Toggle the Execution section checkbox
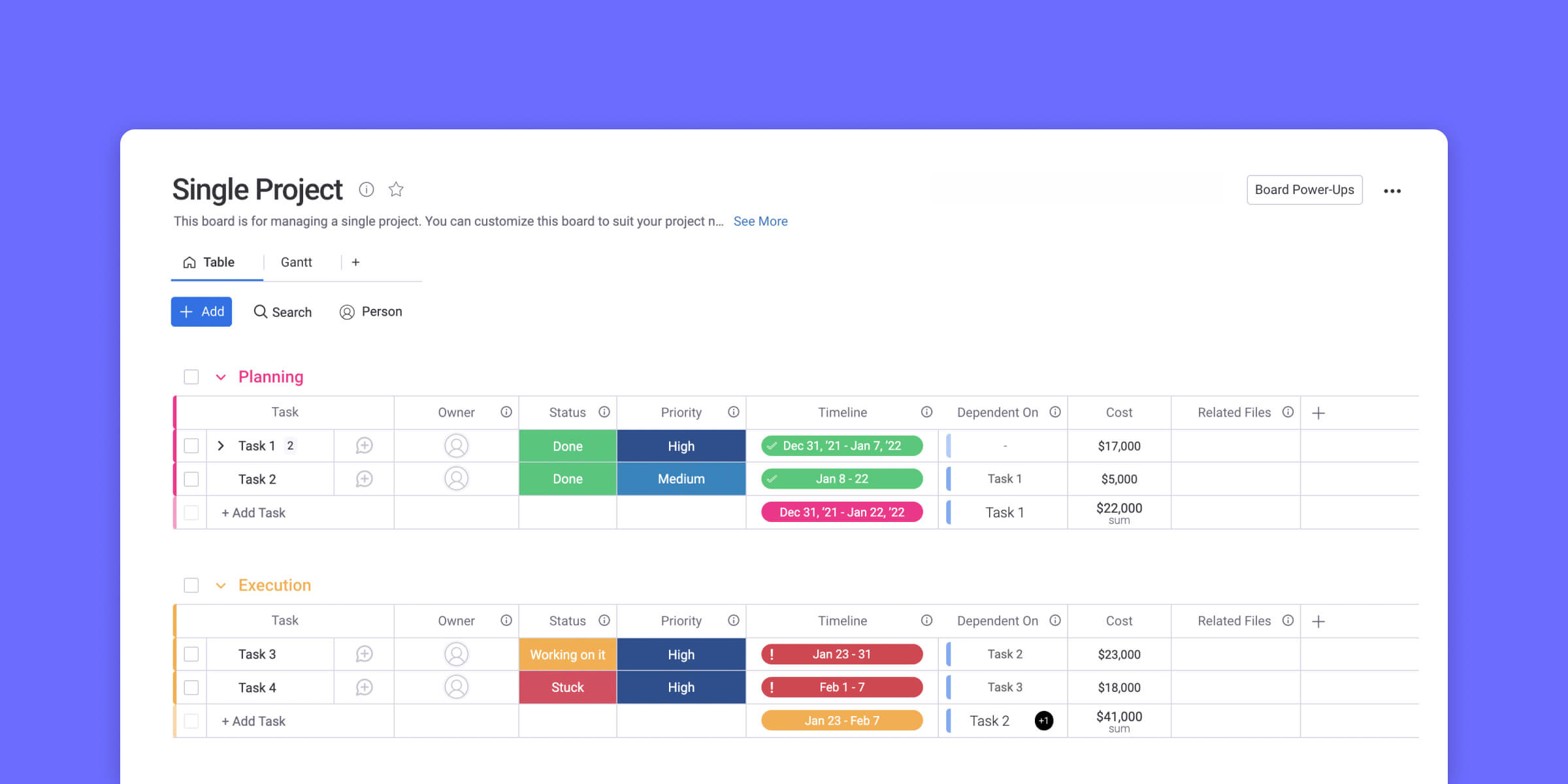1568x784 pixels. pos(191,585)
